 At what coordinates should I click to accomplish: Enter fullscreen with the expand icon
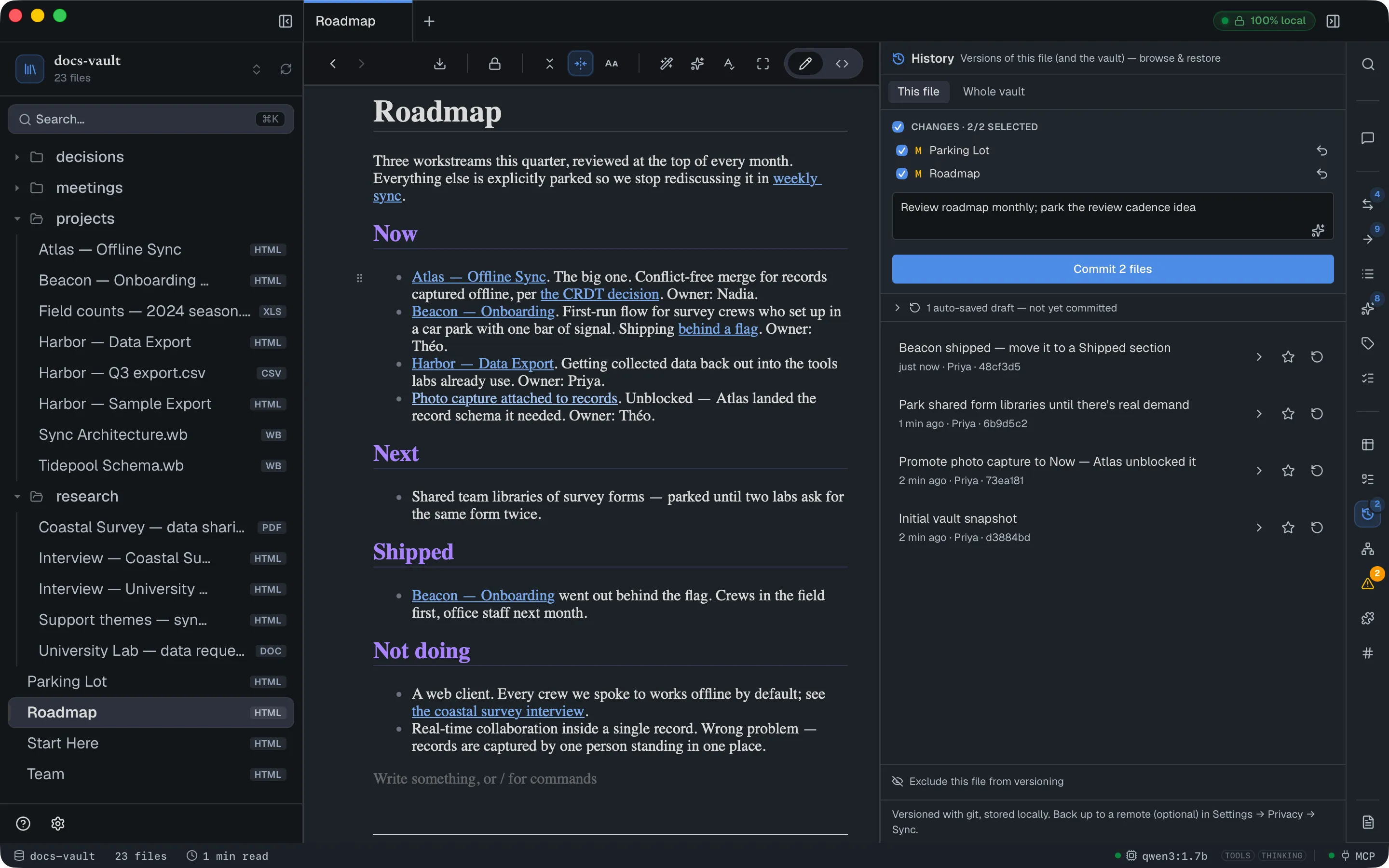[x=763, y=64]
